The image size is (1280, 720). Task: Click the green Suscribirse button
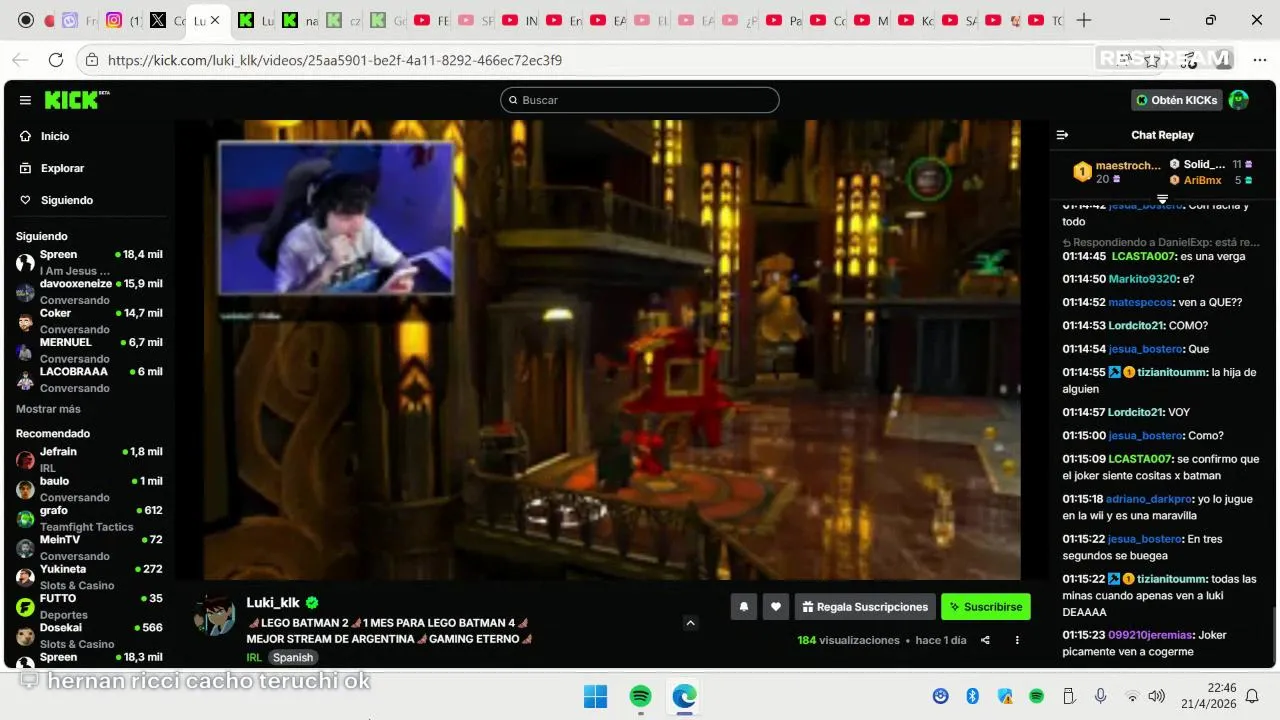click(986, 606)
